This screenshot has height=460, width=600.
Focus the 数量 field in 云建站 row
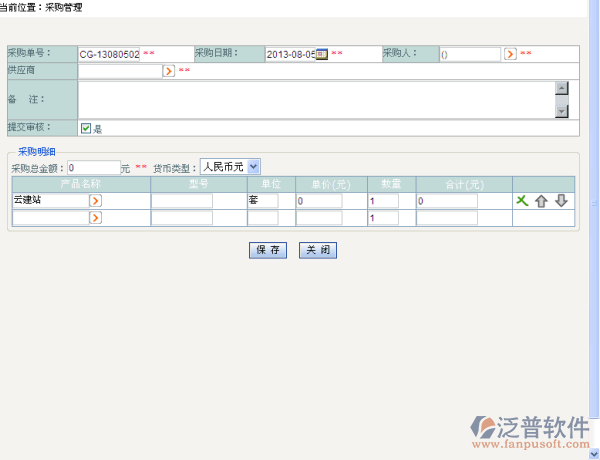pos(384,201)
